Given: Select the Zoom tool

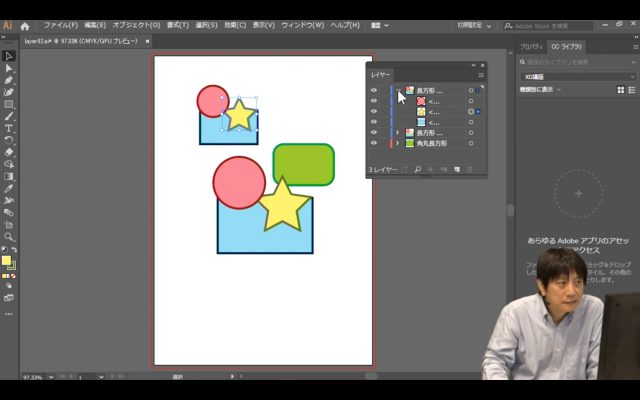Looking at the screenshot, I should (x=9, y=237).
